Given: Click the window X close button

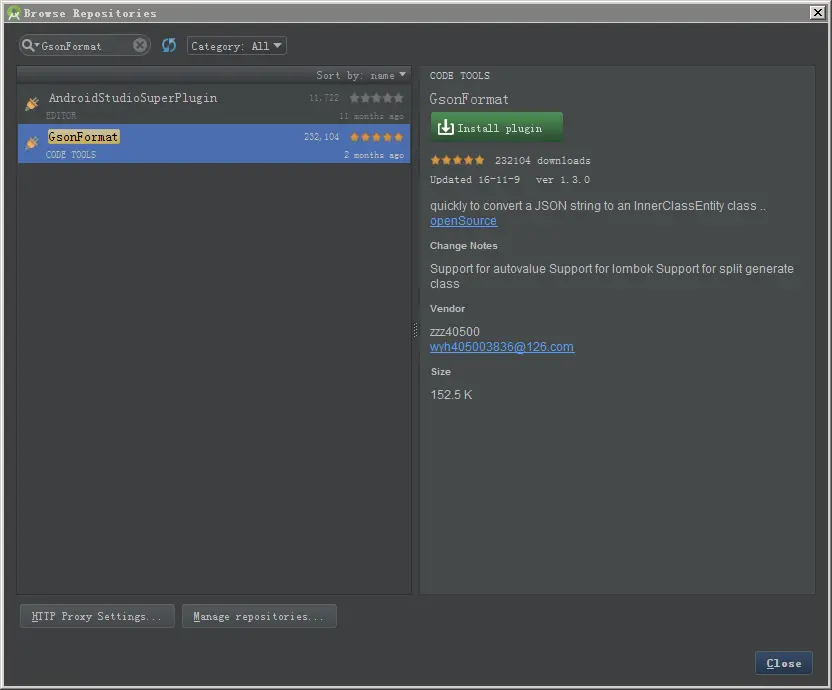Looking at the screenshot, I should click(818, 12).
